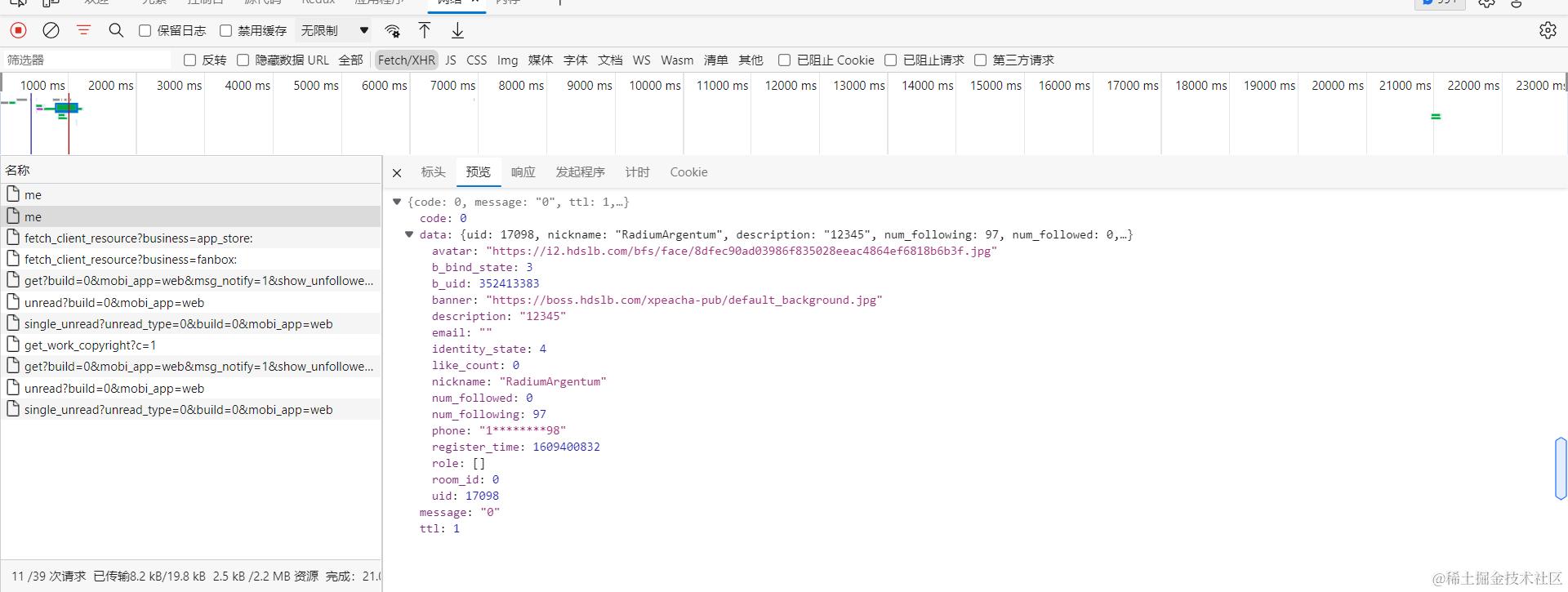
Task: Select num_following value 97
Action: (540, 414)
